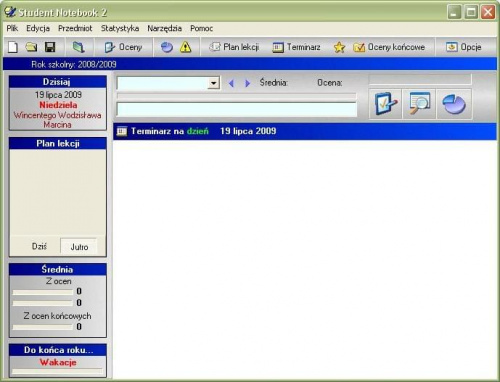
Task: Click the first Z ocen progress bar
Action: coord(43,292)
